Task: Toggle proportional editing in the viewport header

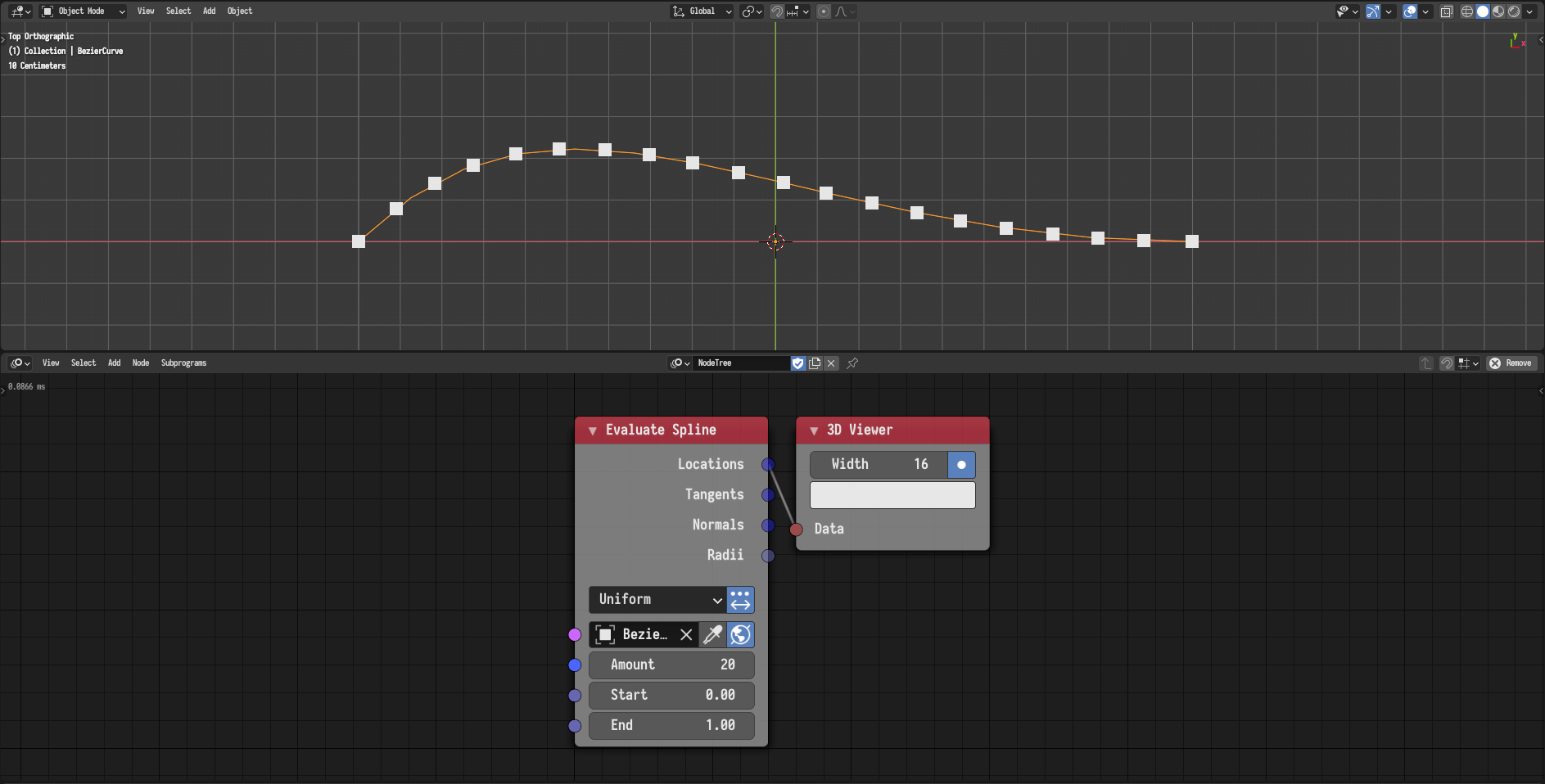Action: (824, 11)
